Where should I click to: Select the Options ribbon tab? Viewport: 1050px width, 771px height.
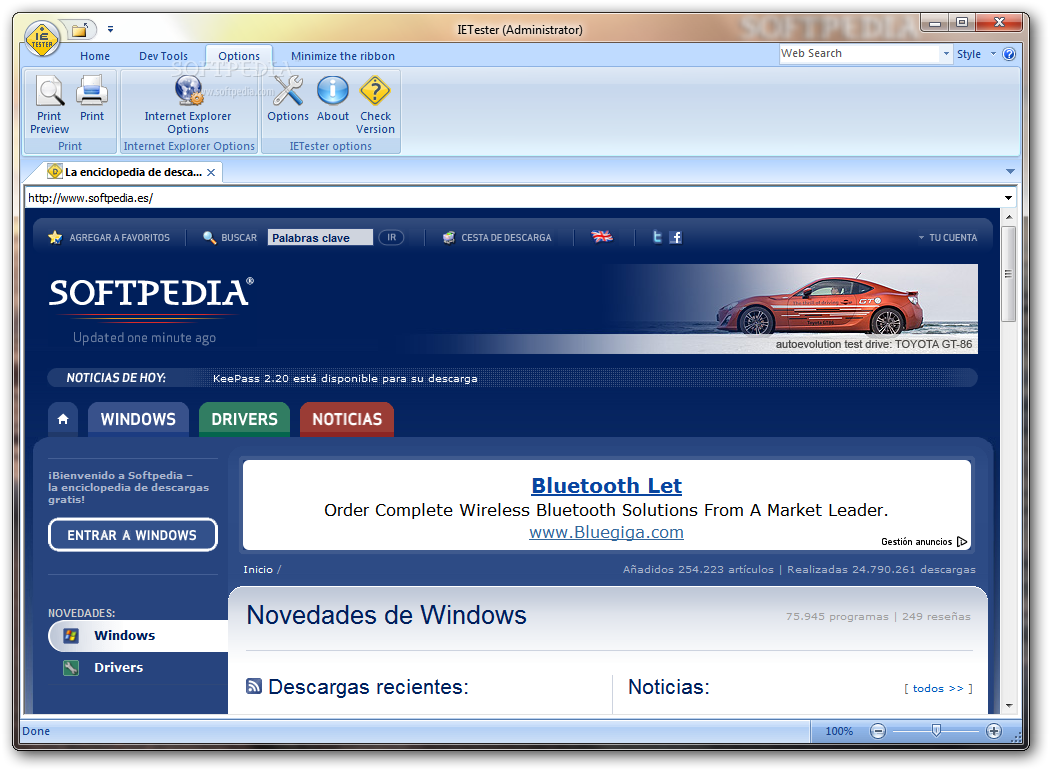point(239,56)
